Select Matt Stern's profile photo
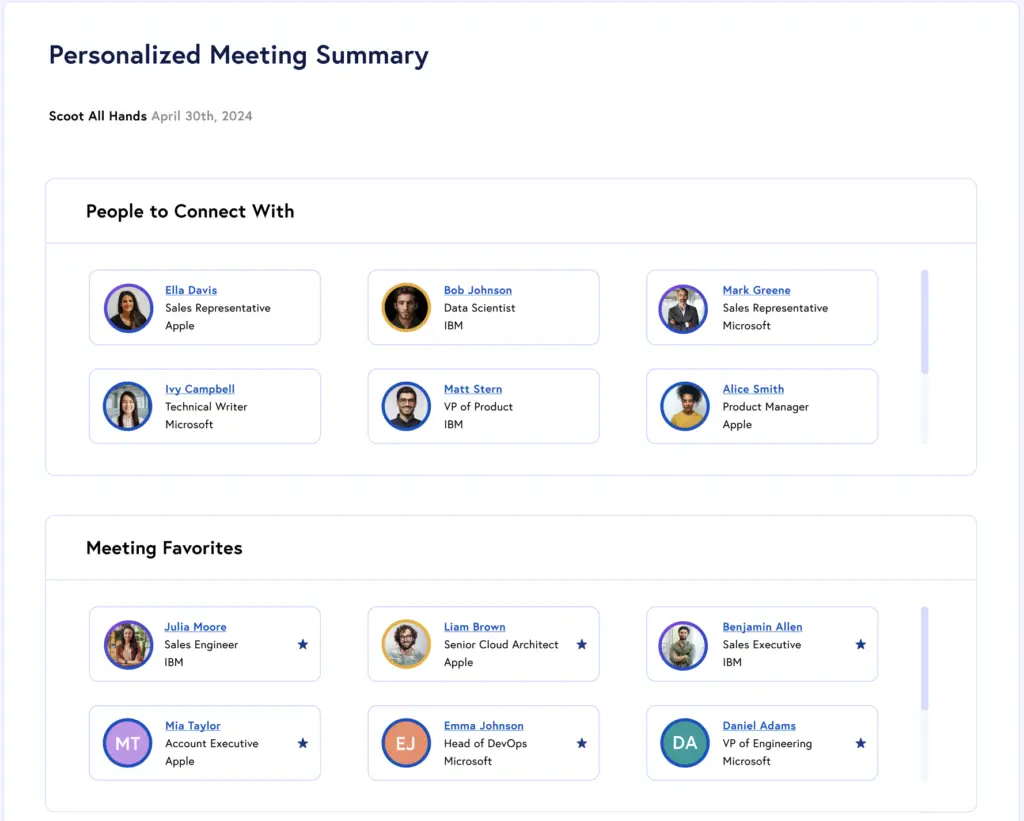The height and width of the screenshot is (821, 1024). (x=406, y=406)
